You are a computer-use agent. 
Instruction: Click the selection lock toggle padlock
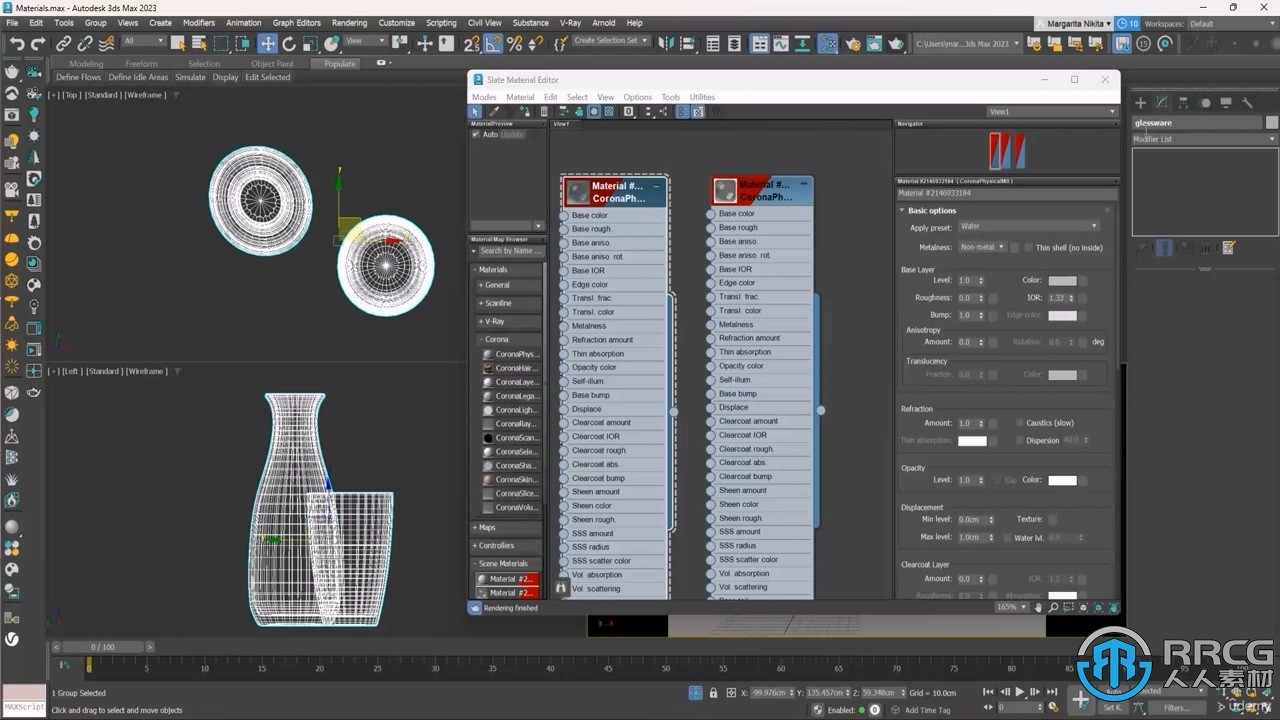tap(713, 692)
